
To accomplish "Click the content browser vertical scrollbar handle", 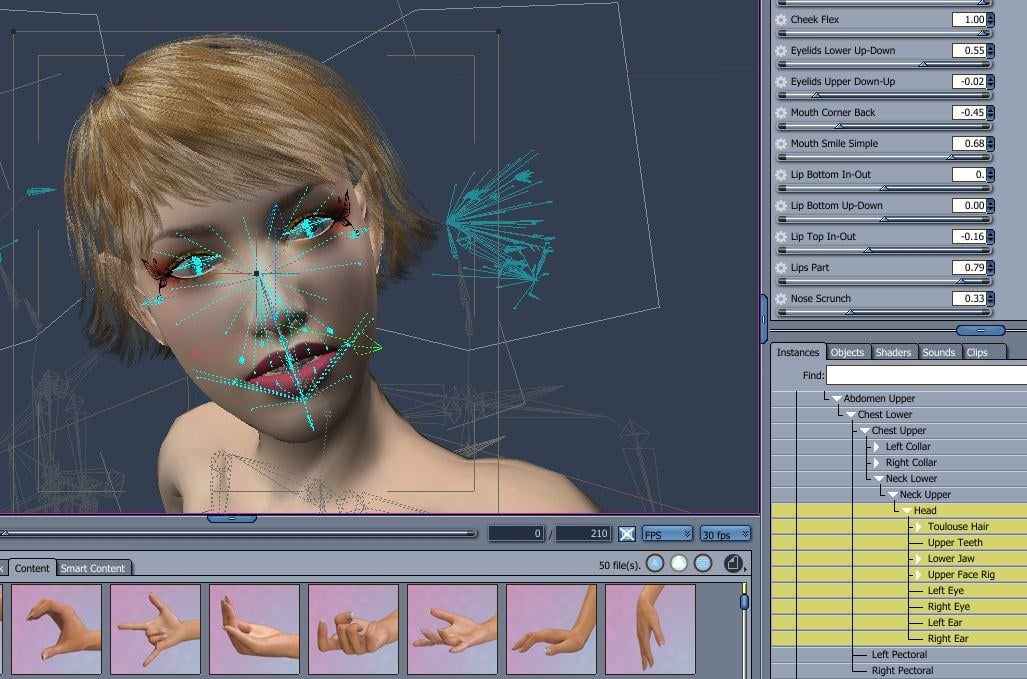I will (x=744, y=601).
